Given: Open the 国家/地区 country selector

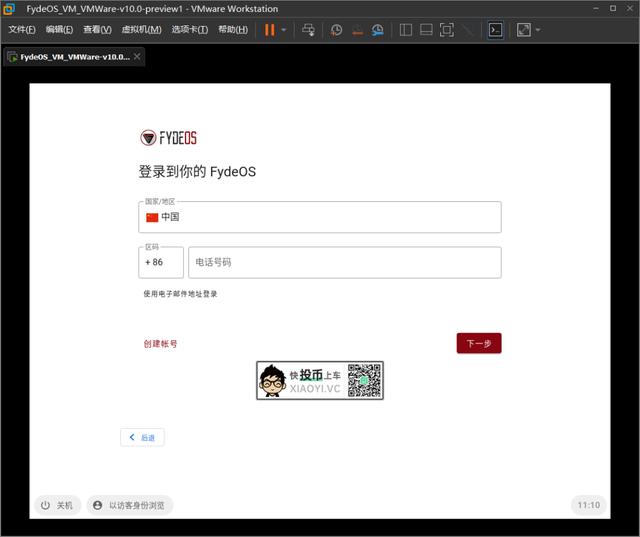Looking at the screenshot, I should (x=320, y=217).
